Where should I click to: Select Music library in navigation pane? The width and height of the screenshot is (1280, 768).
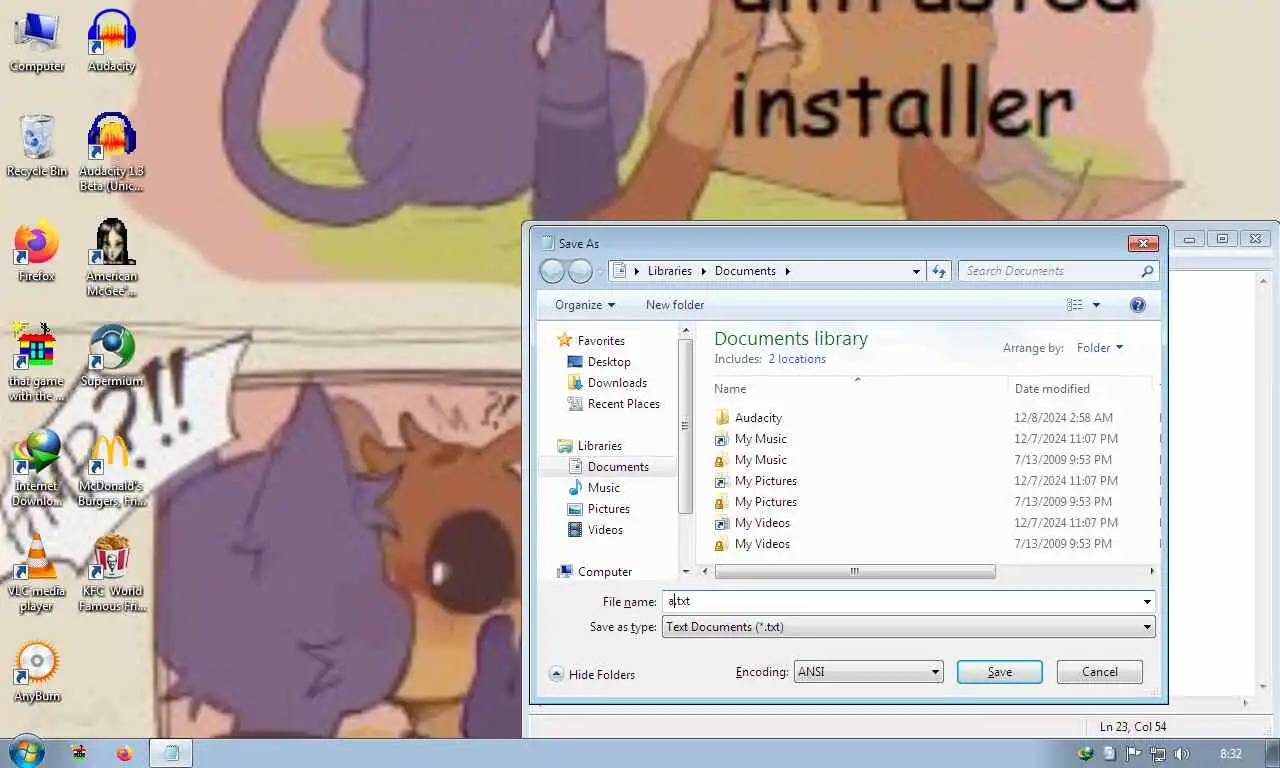[603, 488]
